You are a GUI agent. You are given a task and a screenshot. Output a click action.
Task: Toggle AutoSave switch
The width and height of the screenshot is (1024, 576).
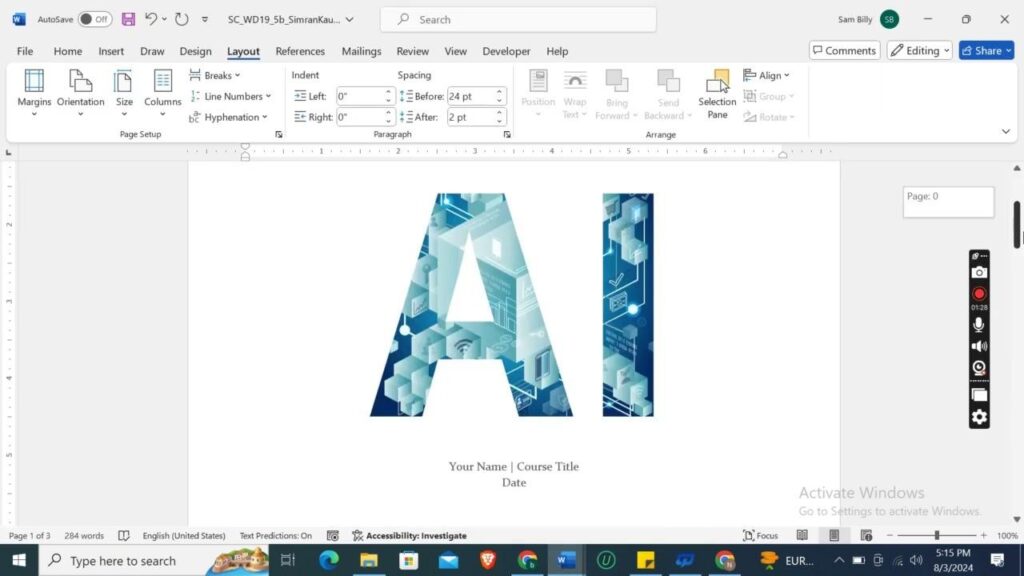coord(95,19)
